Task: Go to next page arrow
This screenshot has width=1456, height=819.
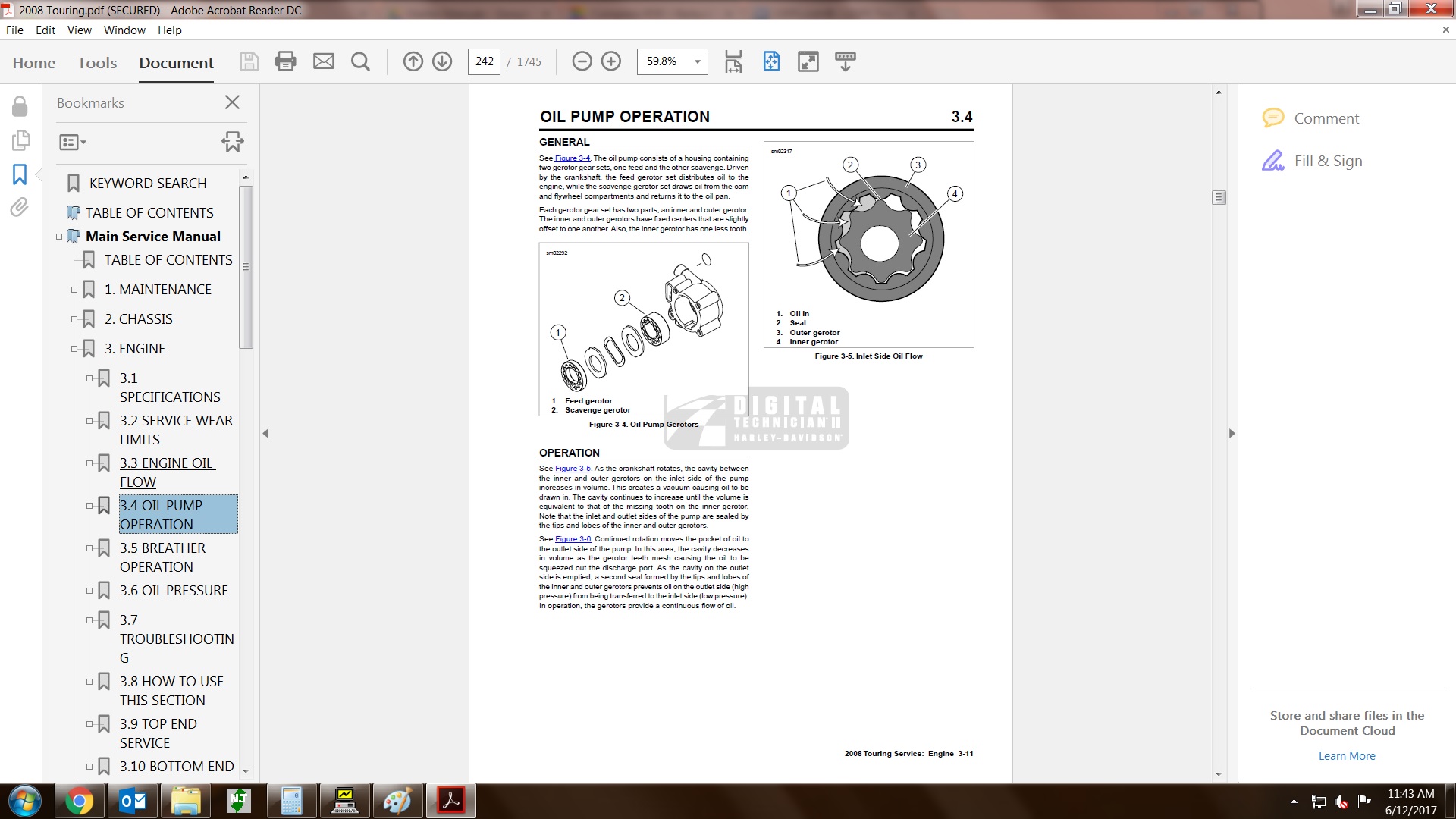Action: point(442,61)
